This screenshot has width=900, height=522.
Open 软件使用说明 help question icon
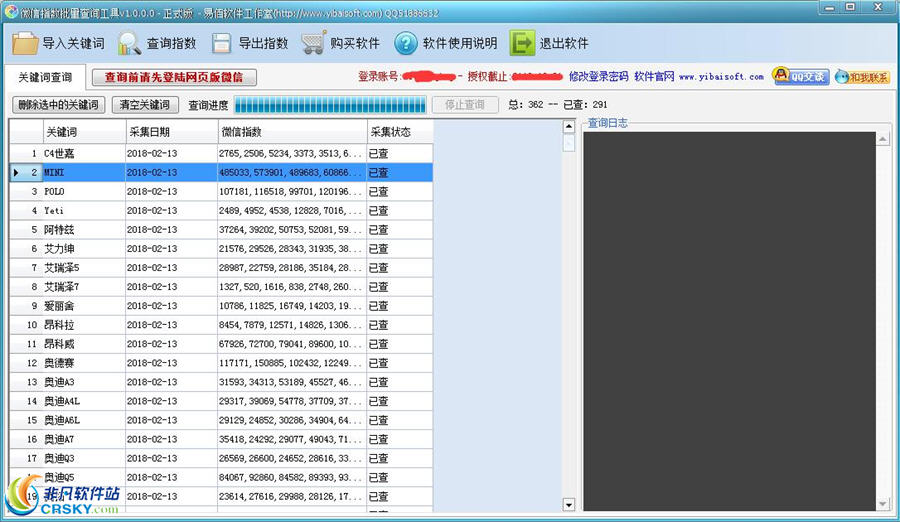coord(405,43)
